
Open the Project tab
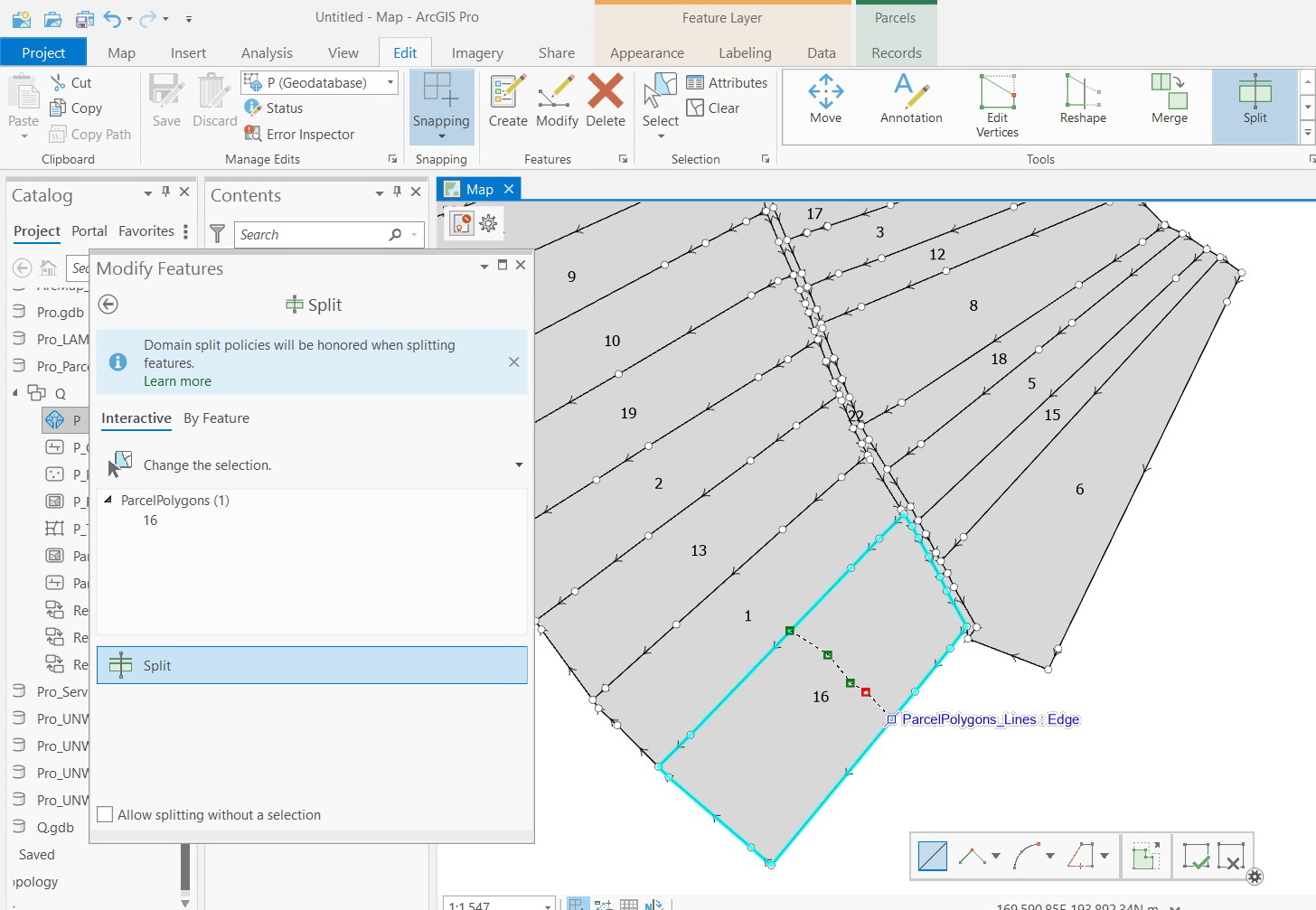[43, 52]
